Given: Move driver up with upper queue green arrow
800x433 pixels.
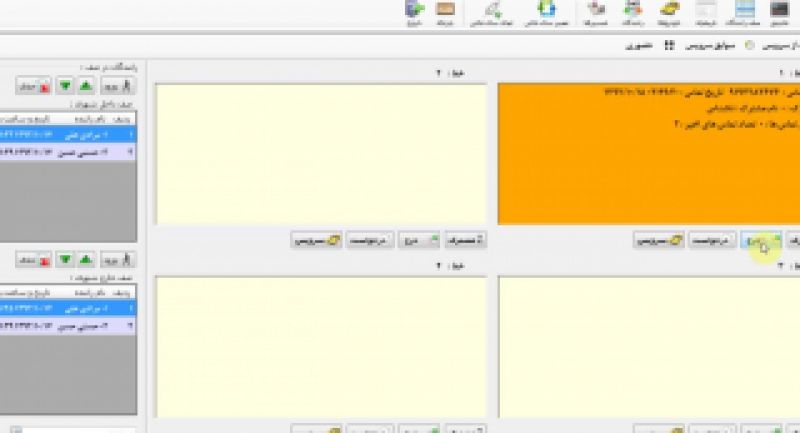Looking at the screenshot, I should tap(87, 86).
